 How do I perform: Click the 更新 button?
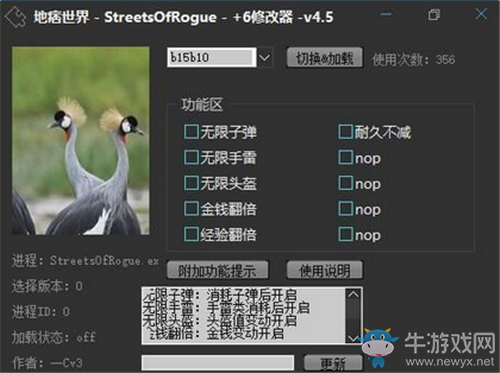(x=333, y=363)
